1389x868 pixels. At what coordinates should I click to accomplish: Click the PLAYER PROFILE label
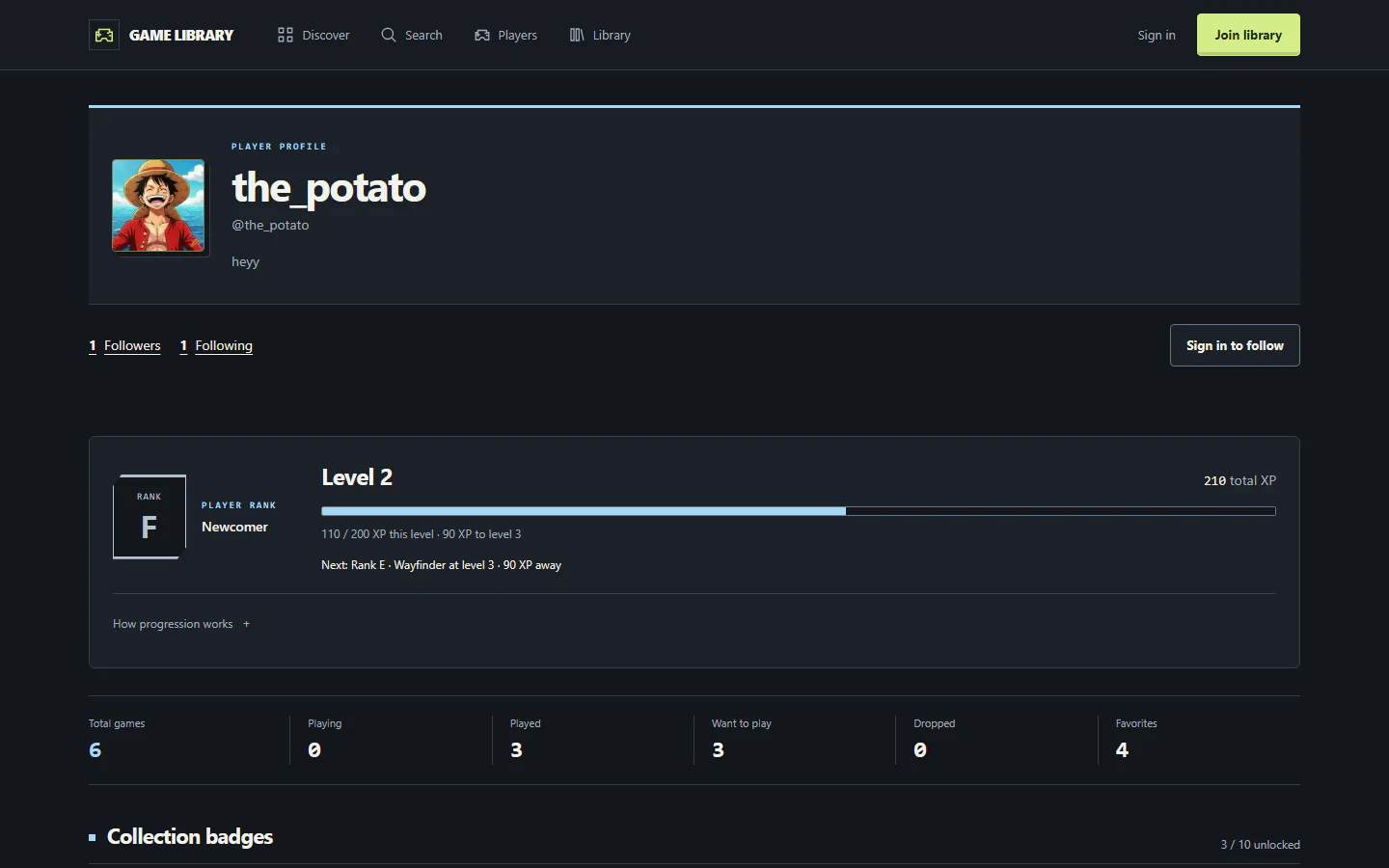coord(279,147)
